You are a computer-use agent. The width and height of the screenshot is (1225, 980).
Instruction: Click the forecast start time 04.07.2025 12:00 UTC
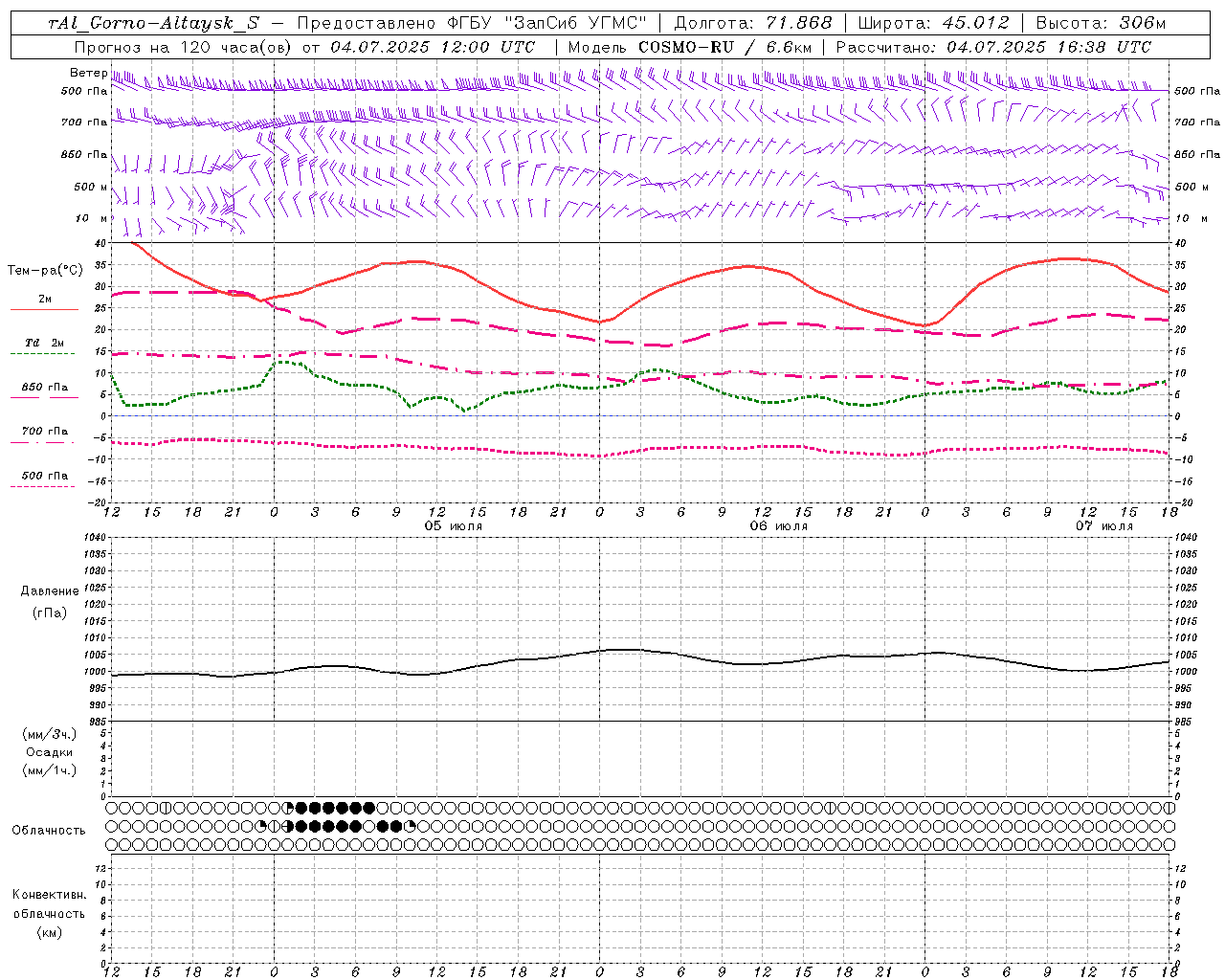tap(433, 47)
